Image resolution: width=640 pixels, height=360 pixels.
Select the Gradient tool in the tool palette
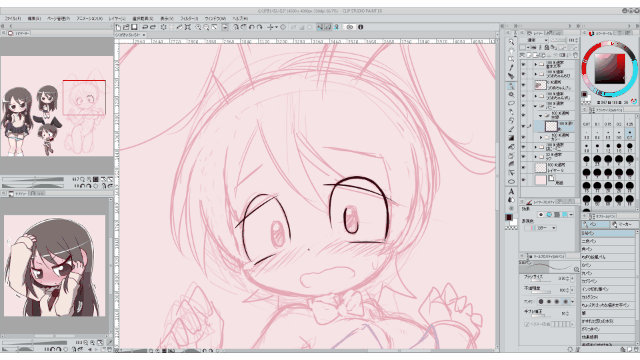tap(511, 138)
